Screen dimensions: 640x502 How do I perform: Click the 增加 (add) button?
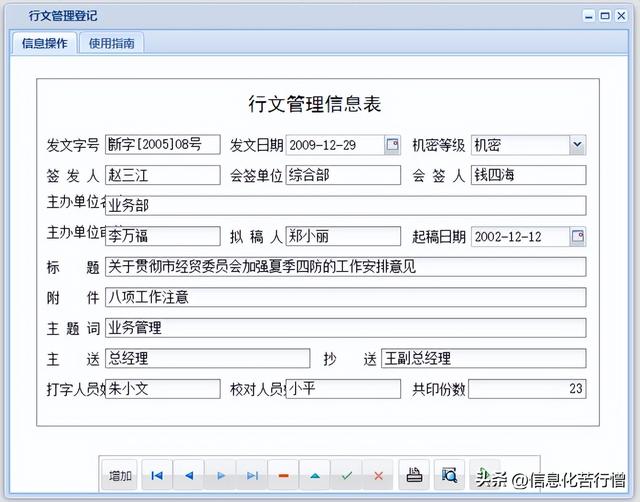click(x=120, y=475)
